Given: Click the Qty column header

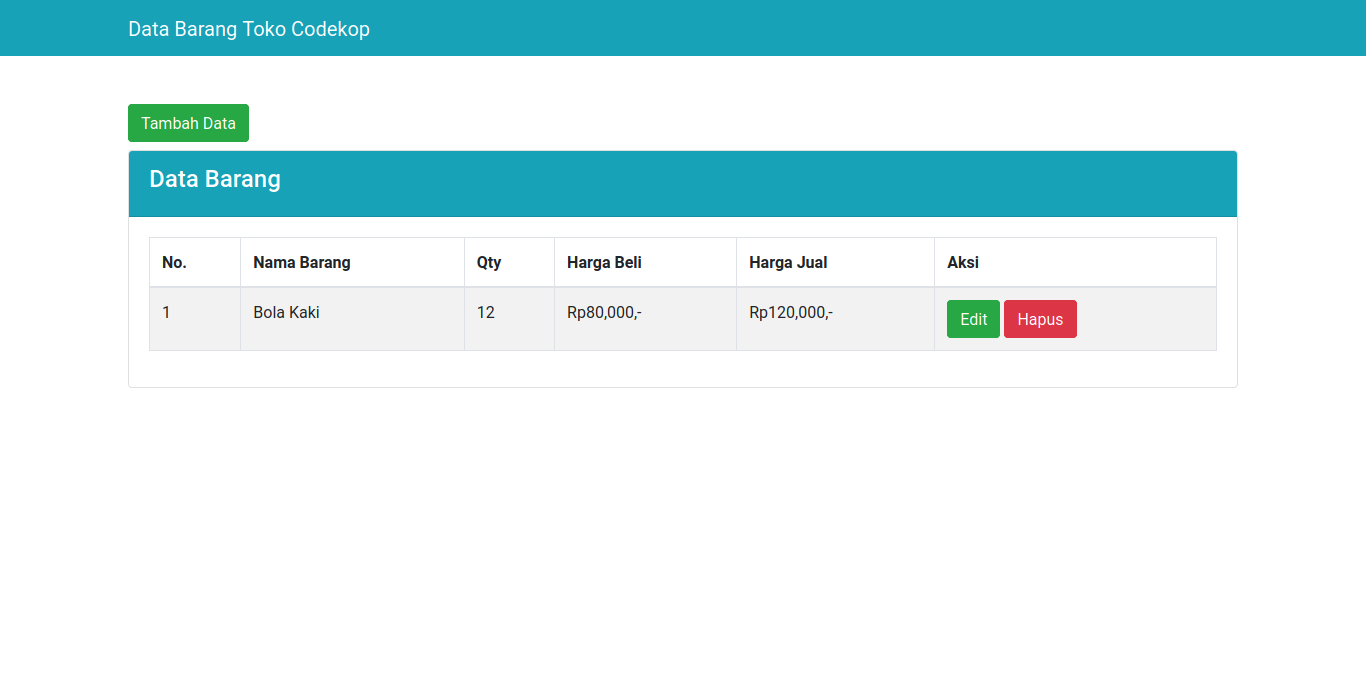Looking at the screenshot, I should coord(489,262).
